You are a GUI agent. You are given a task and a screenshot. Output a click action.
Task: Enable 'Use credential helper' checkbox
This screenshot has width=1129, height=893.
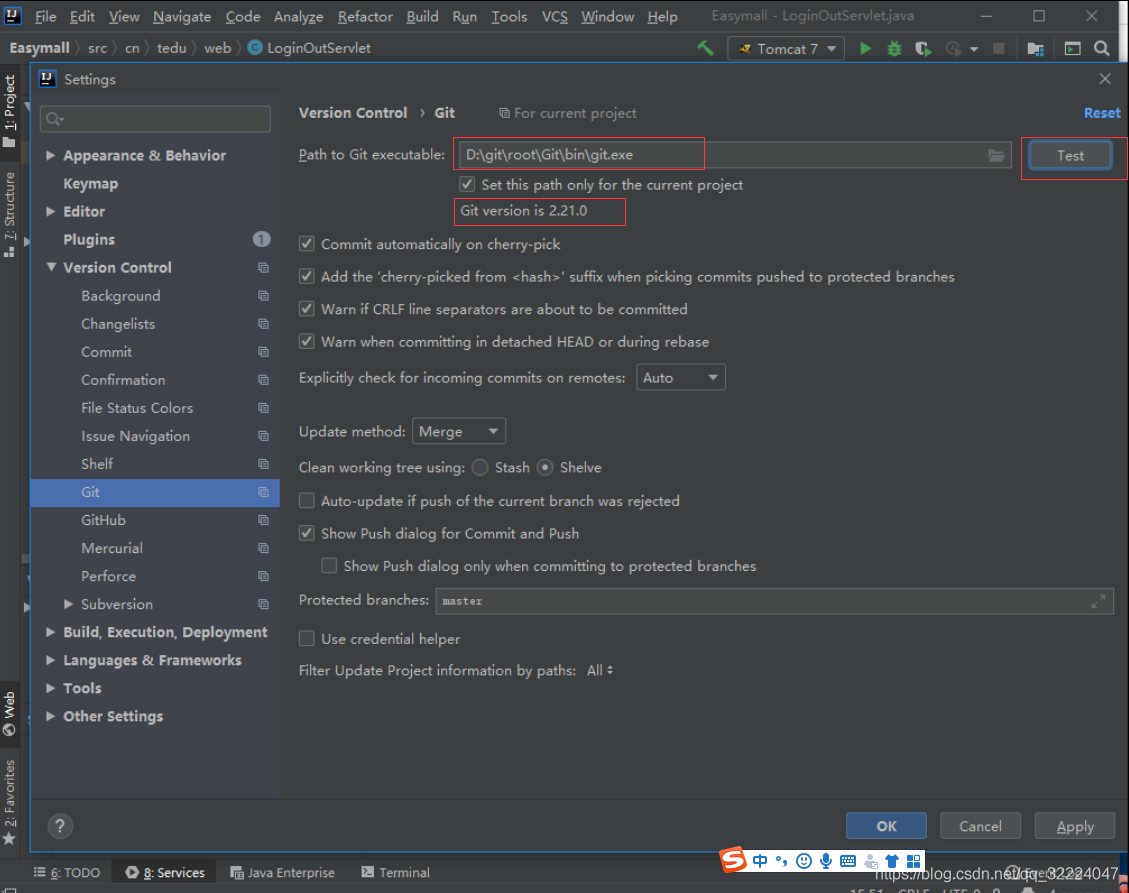pyautogui.click(x=307, y=638)
